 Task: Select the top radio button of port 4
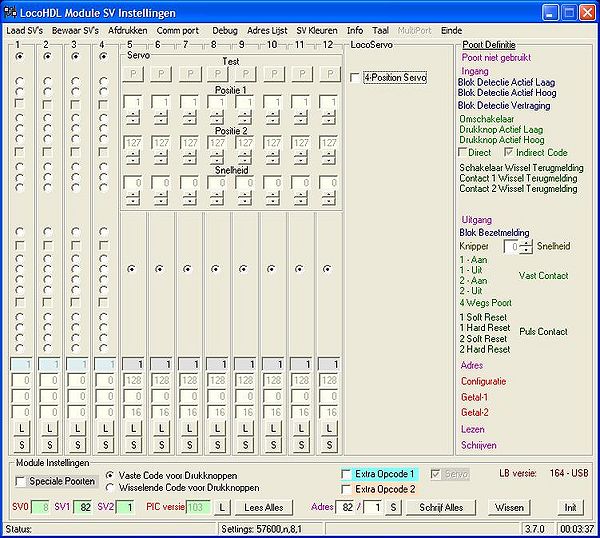(x=103, y=56)
